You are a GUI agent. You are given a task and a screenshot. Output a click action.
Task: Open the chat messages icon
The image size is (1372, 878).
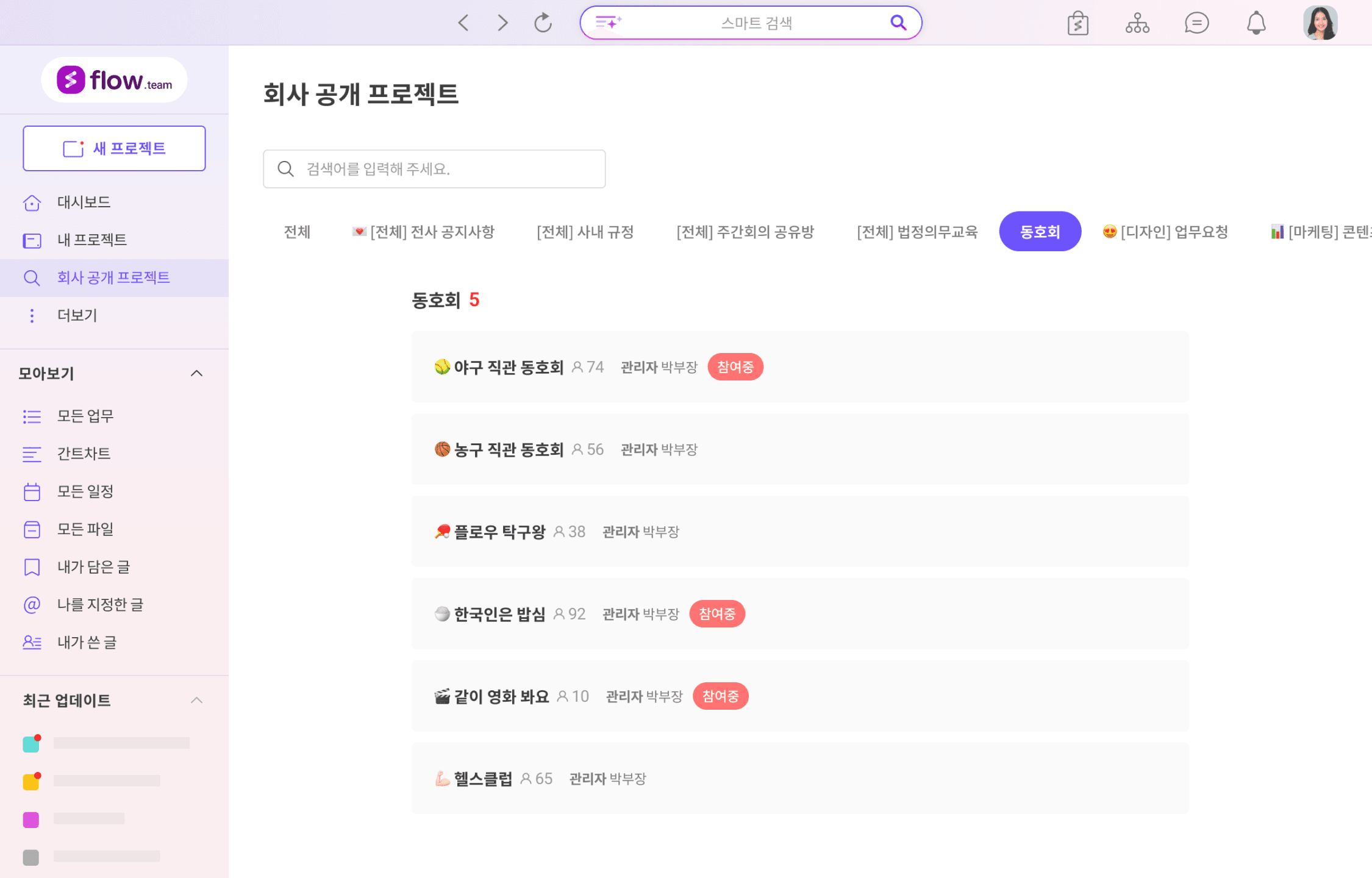click(x=1196, y=23)
